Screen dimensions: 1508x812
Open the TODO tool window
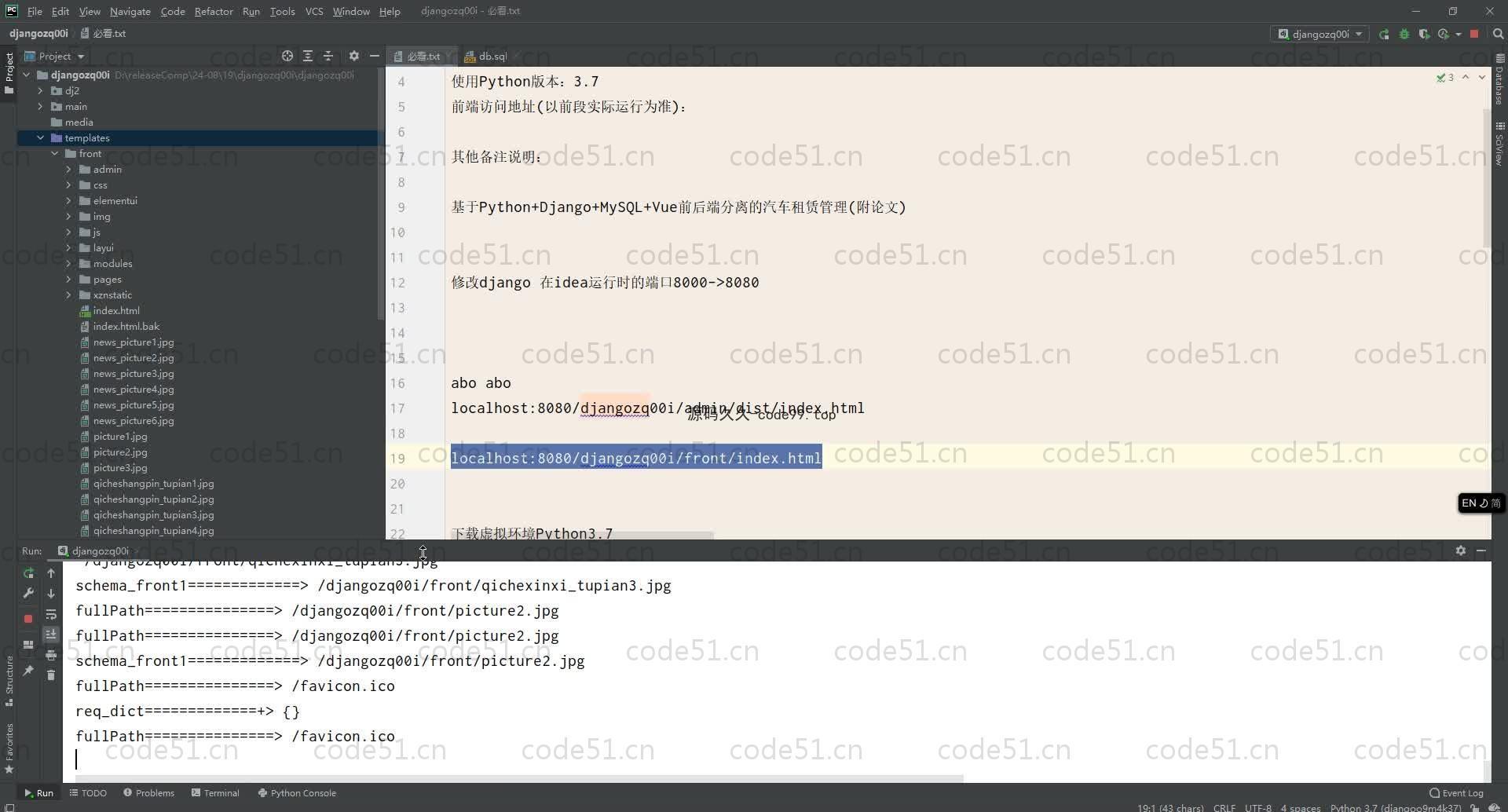(x=88, y=792)
